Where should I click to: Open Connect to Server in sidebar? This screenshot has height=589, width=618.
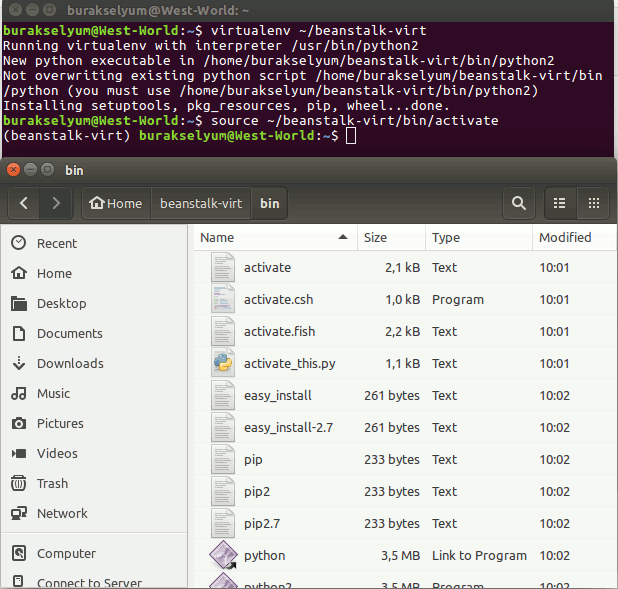point(89,582)
